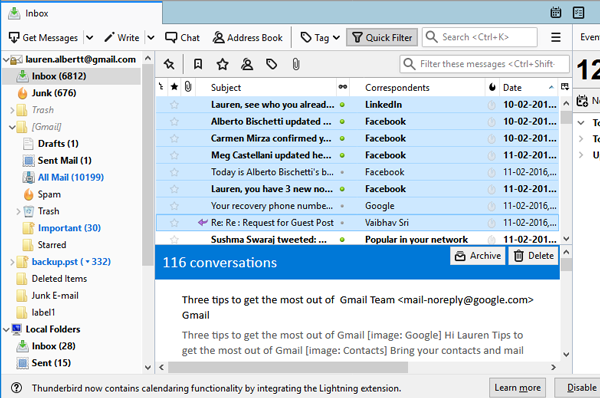Toggle the Quick Filter button
Screen dimensions: 600x398
pyautogui.click(x=382, y=38)
